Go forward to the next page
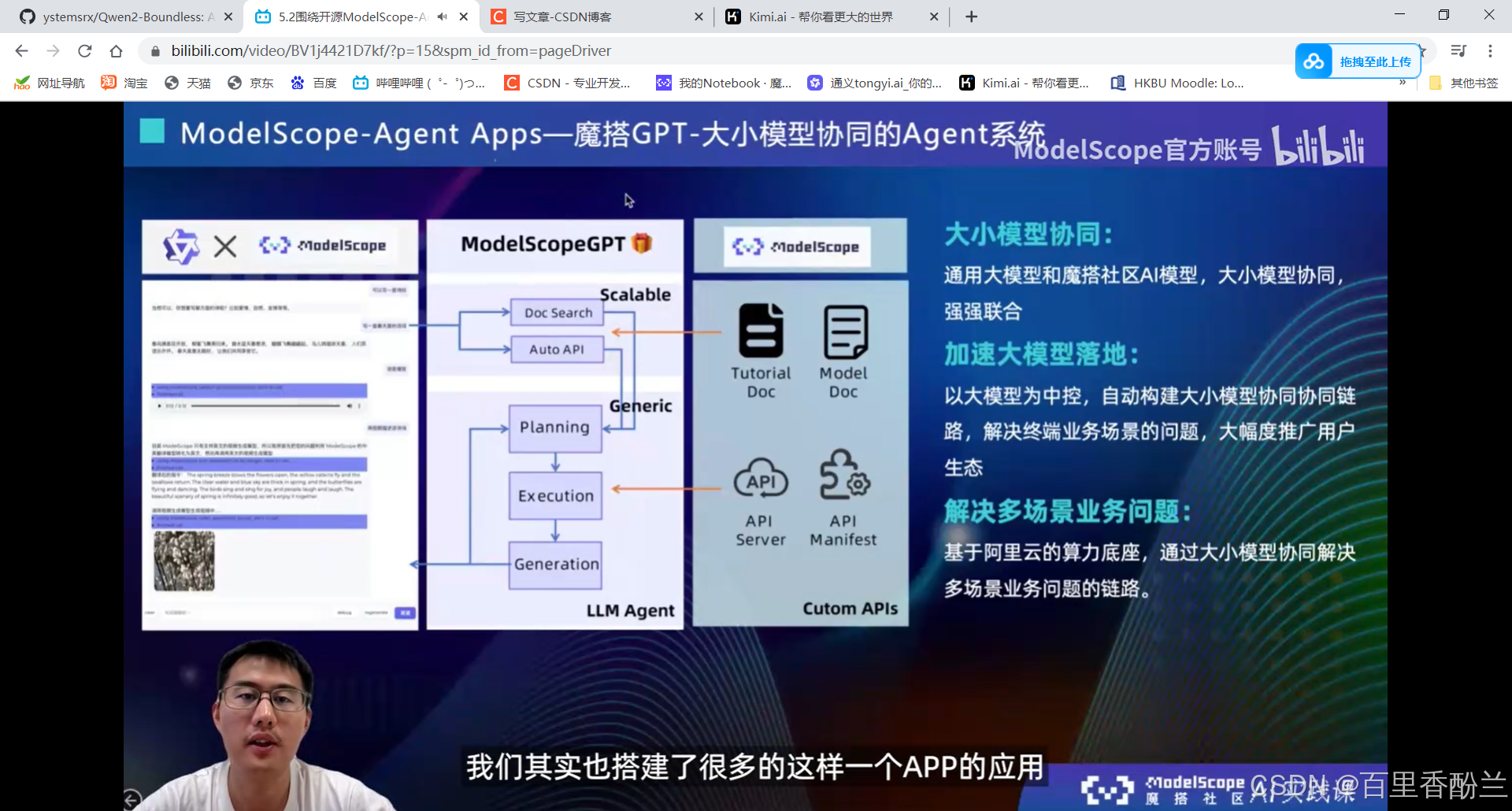The width and height of the screenshot is (1512, 811). click(53, 51)
